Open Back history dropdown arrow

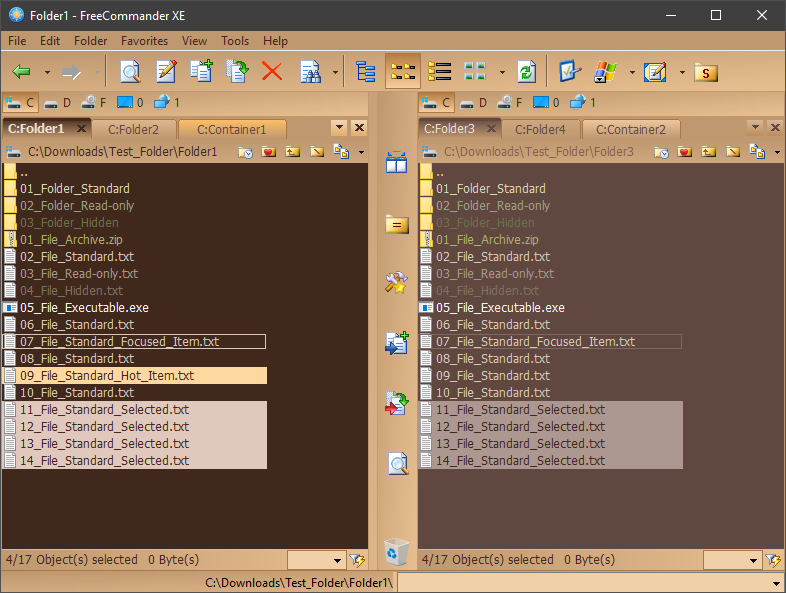coord(47,73)
